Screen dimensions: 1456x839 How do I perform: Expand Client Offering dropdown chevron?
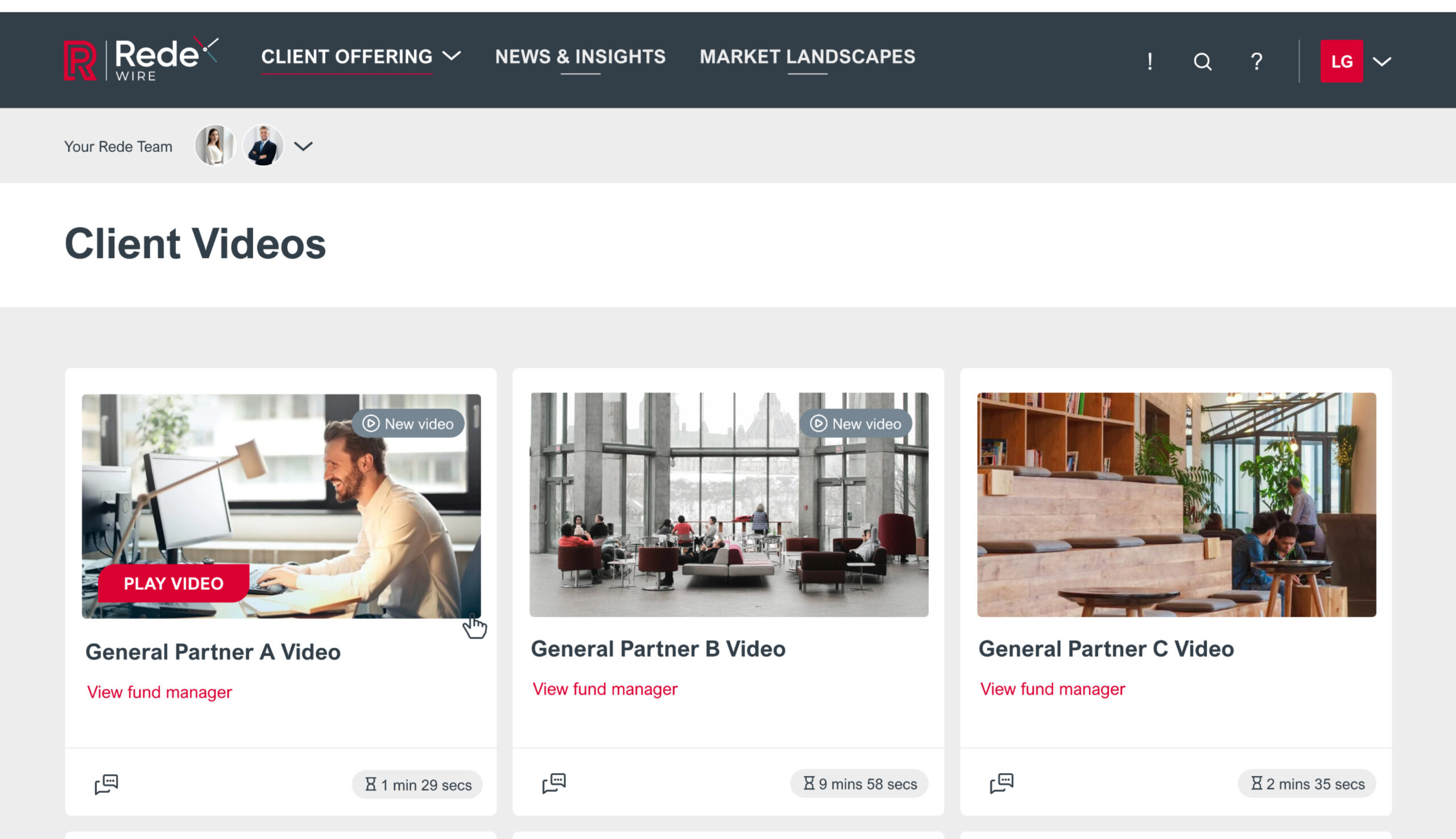[452, 56]
